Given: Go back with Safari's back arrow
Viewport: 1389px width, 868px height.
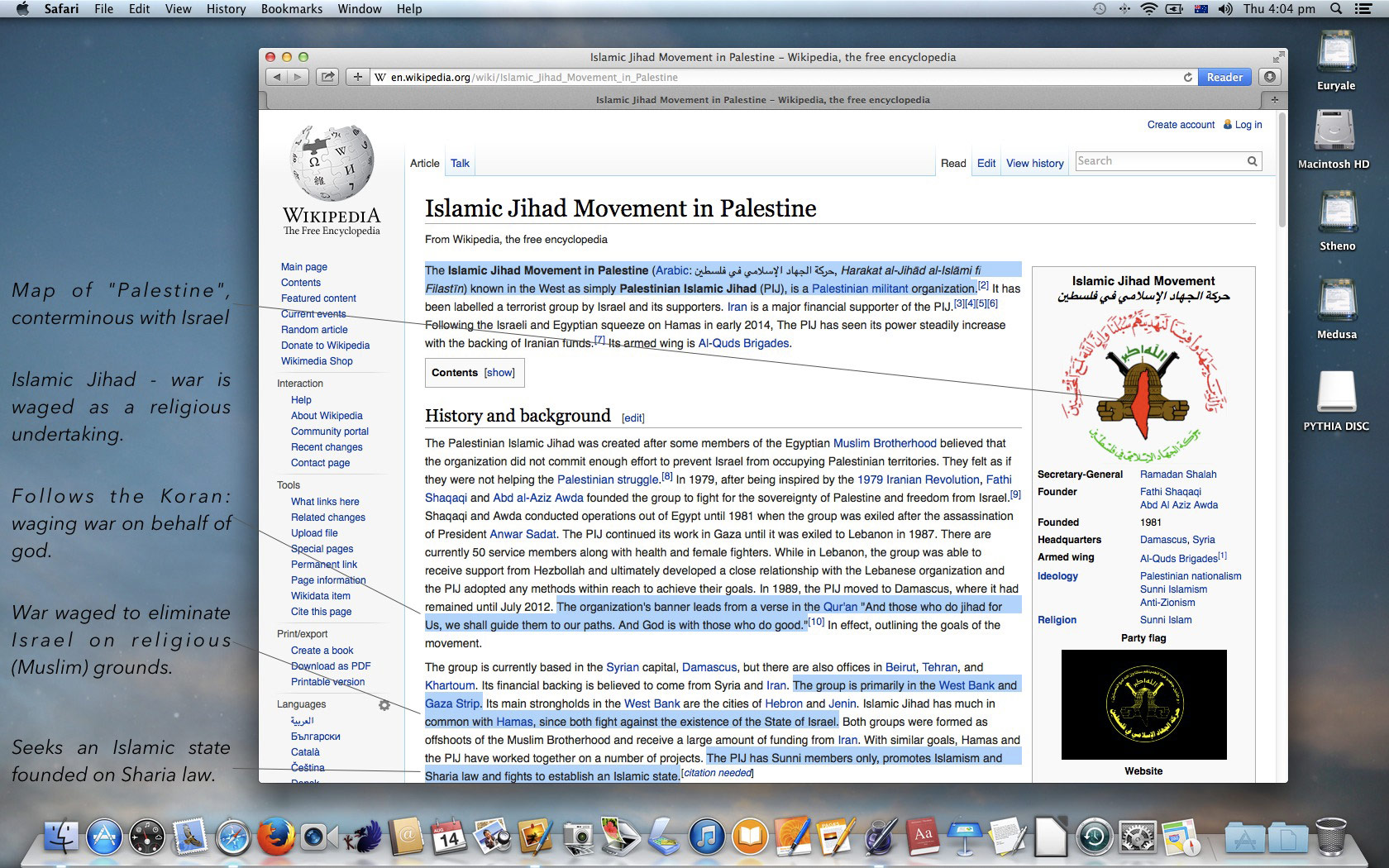Looking at the screenshot, I should [x=277, y=77].
